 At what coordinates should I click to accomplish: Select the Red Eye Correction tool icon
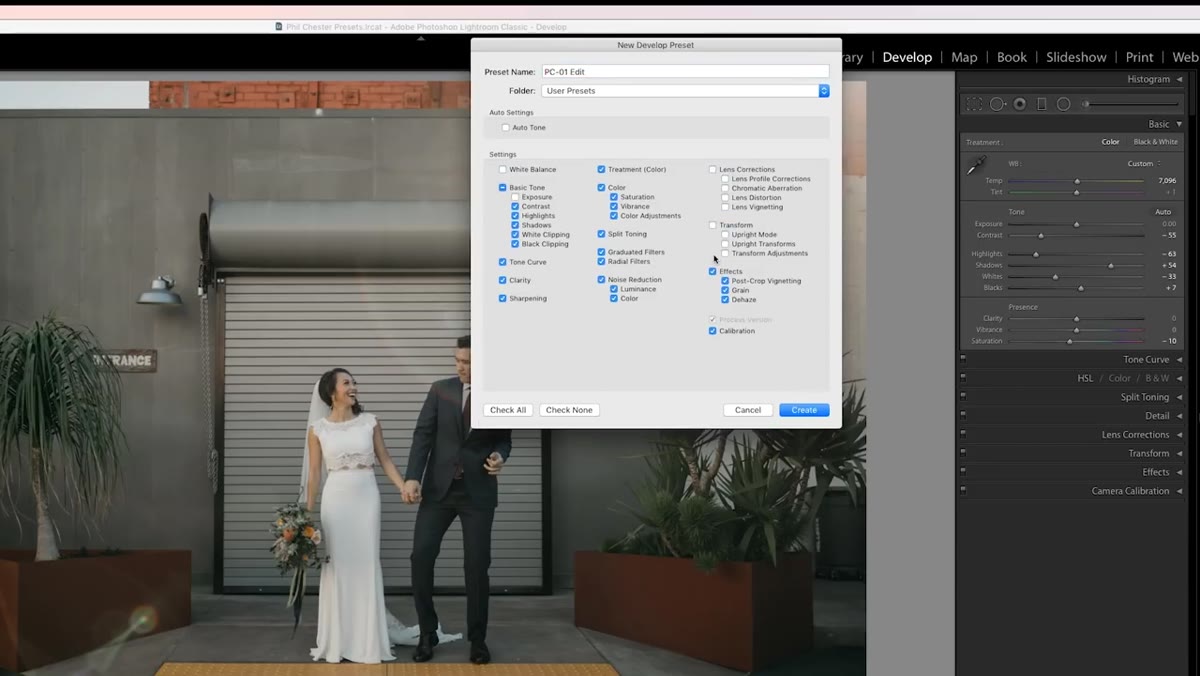1020,104
